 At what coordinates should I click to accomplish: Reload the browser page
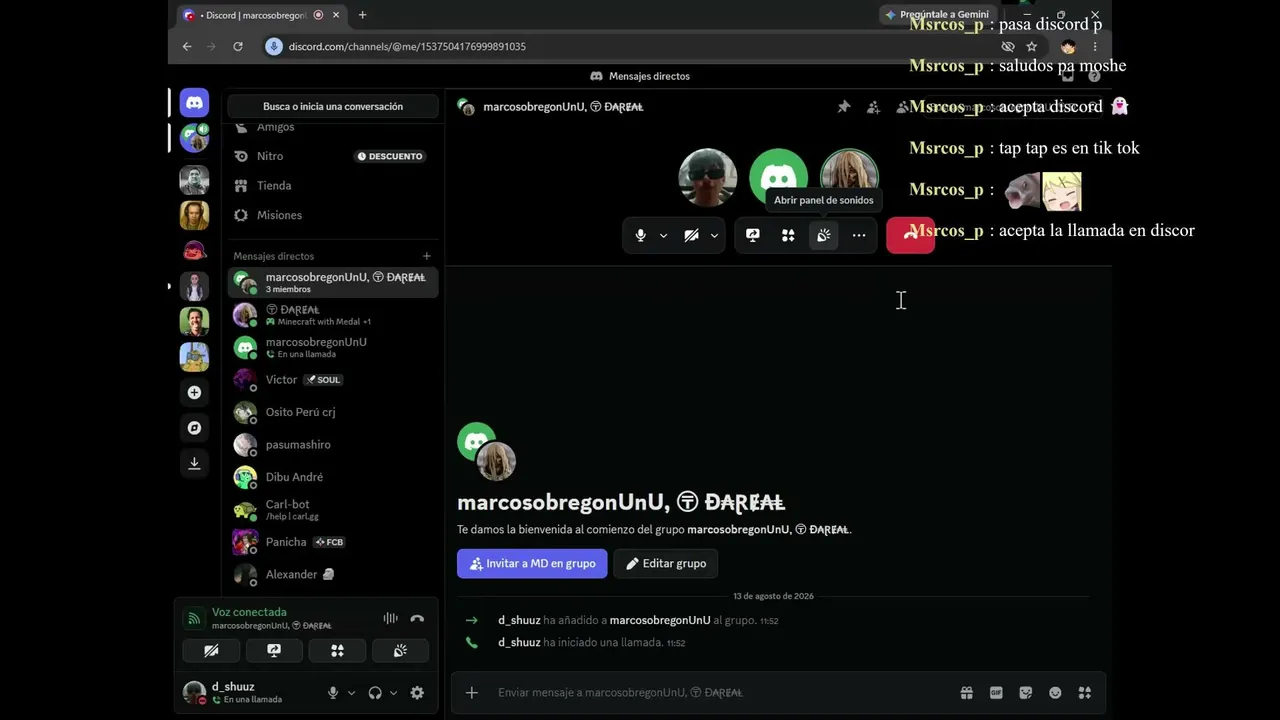click(x=238, y=46)
